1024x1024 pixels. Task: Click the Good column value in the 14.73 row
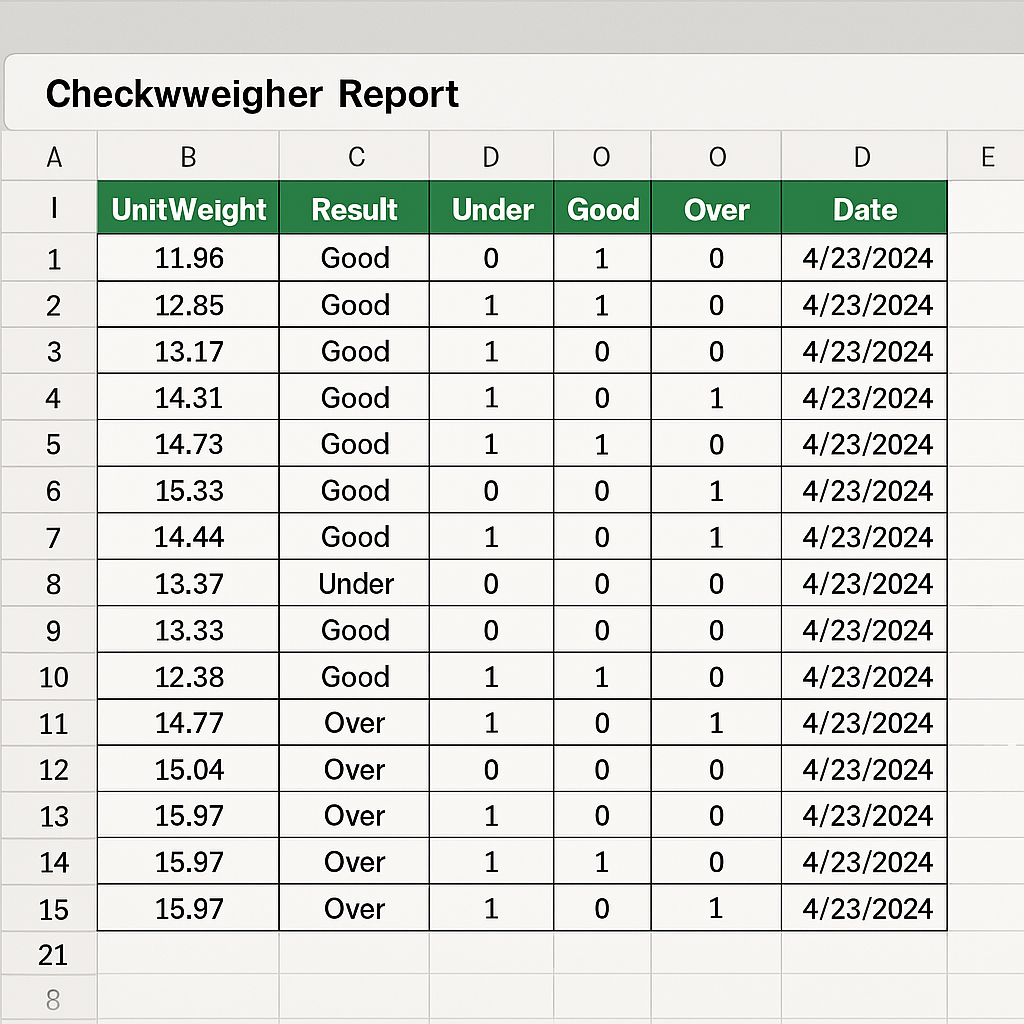point(602,444)
